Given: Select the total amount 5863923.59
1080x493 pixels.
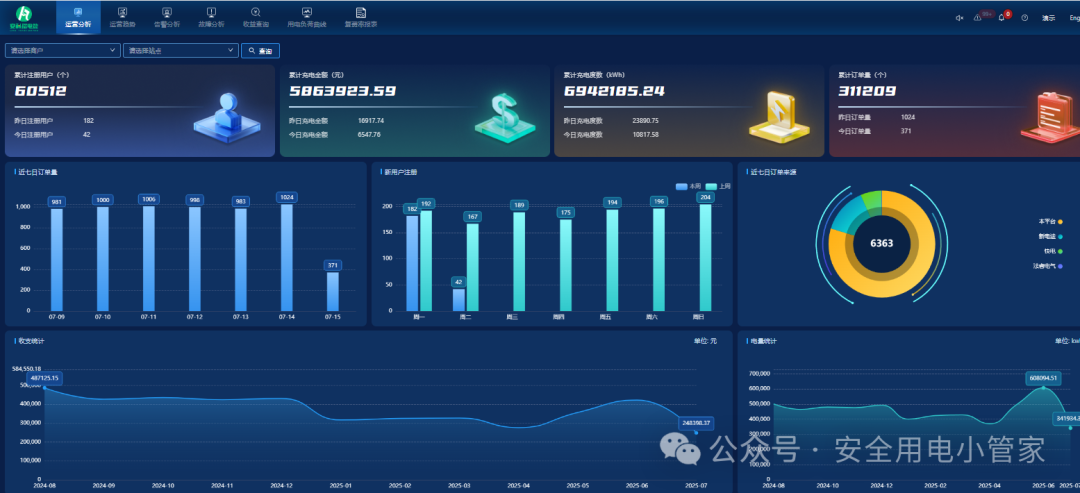Looking at the screenshot, I should coord(342,91).
